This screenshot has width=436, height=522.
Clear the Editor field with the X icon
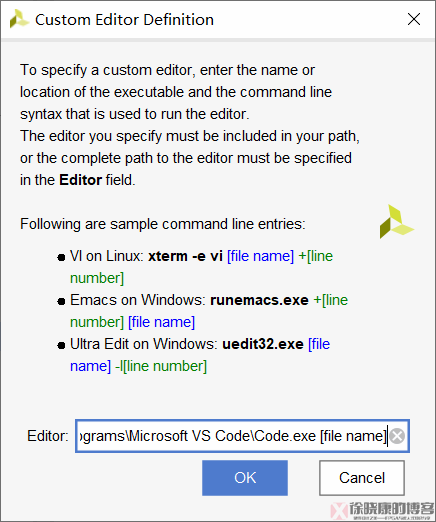point(397,436)
